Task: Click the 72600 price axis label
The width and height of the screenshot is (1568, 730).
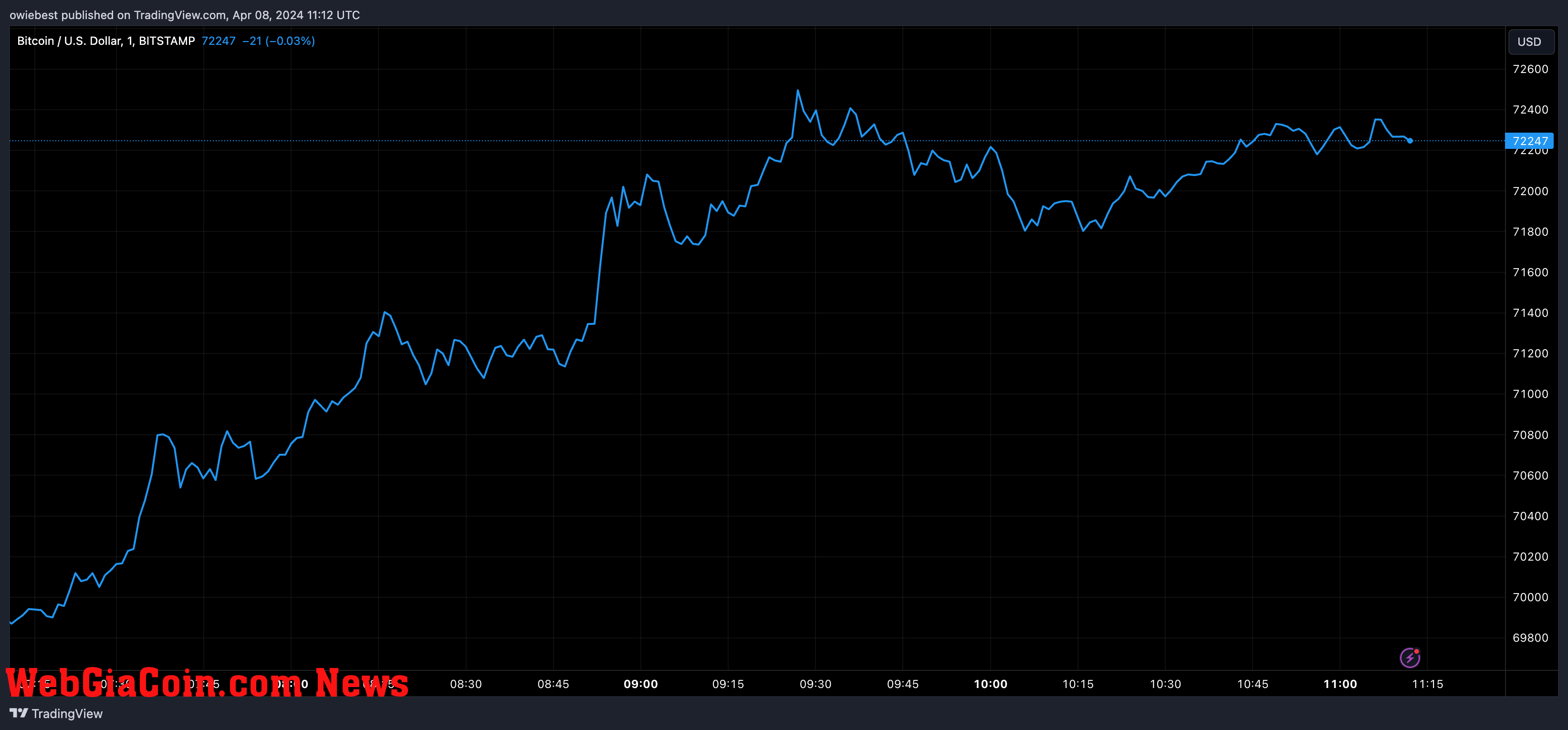Action: (x=1530, y=69)
